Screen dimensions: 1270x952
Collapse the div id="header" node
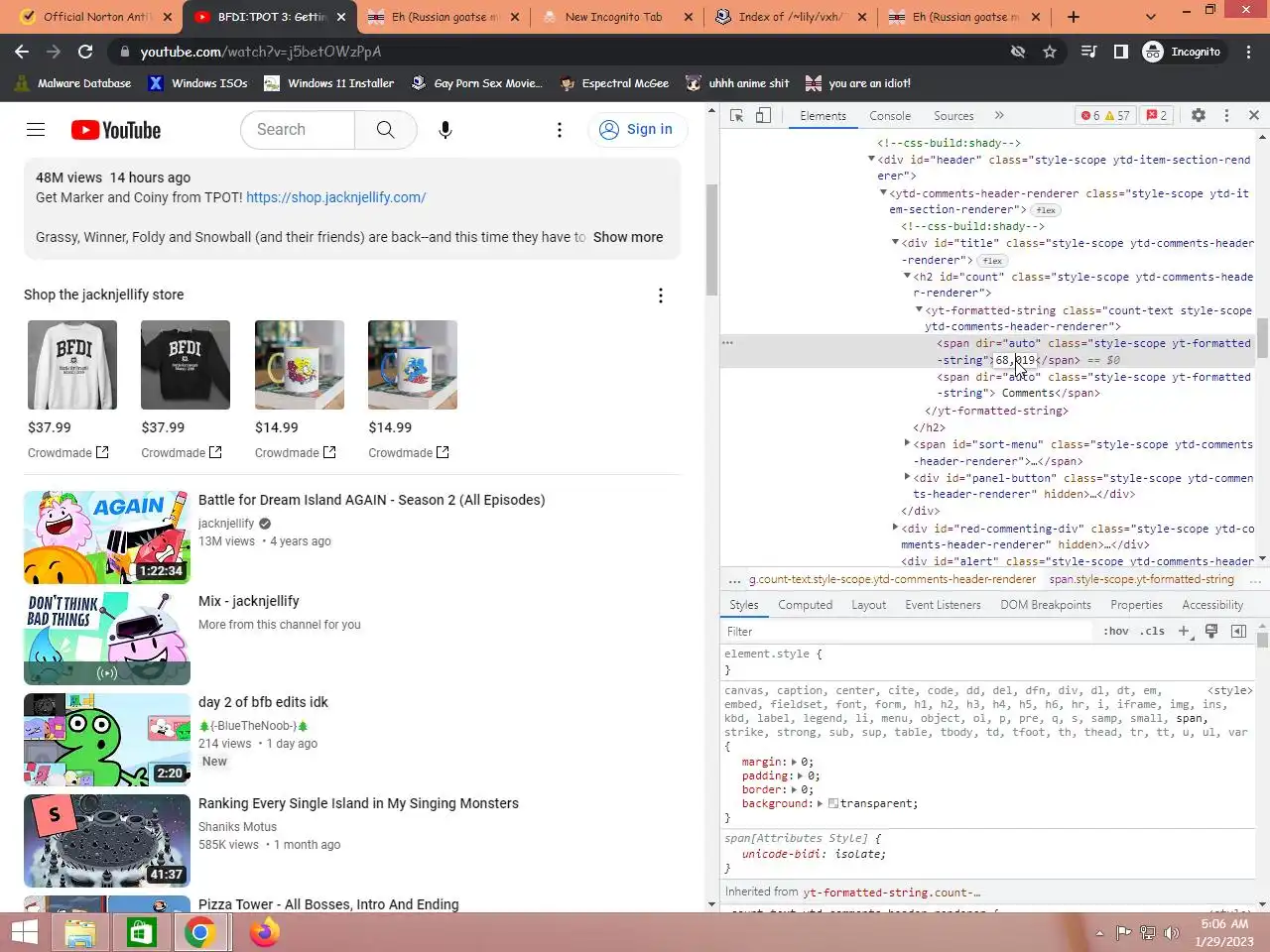pyautogui.click(x=871, y=160)
